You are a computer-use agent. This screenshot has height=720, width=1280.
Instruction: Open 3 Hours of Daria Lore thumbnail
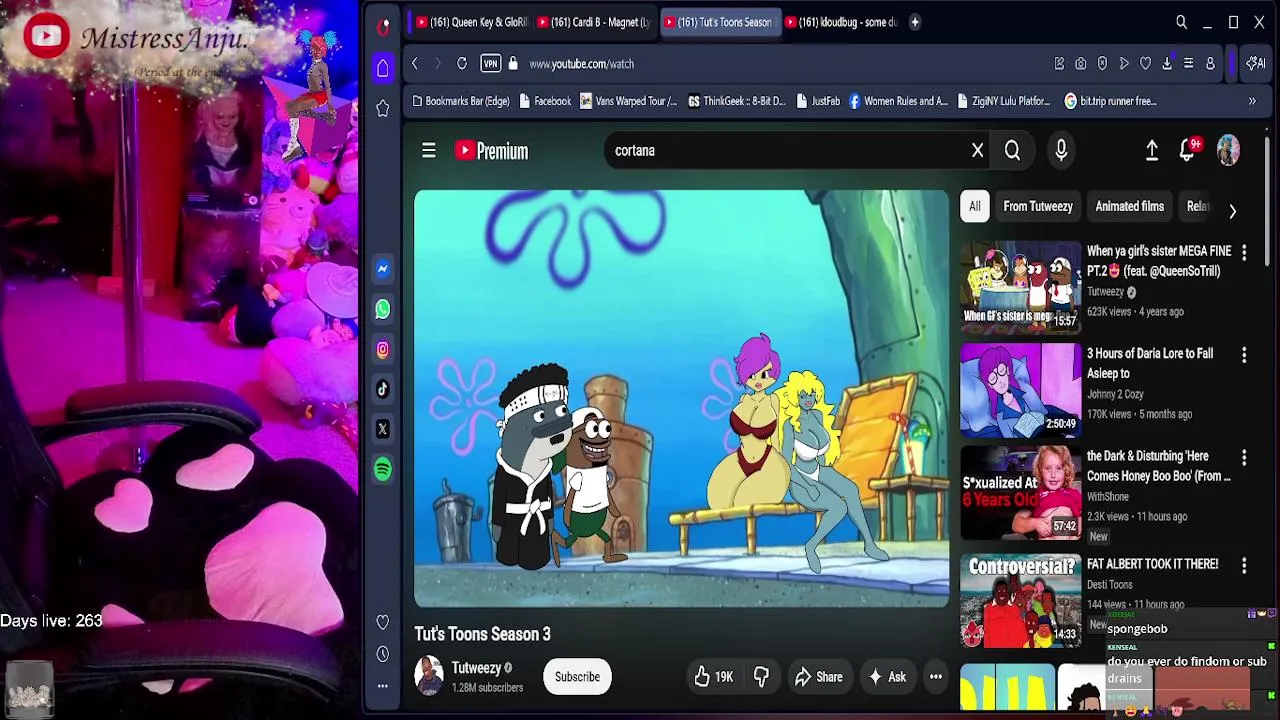click(1020, 390)
